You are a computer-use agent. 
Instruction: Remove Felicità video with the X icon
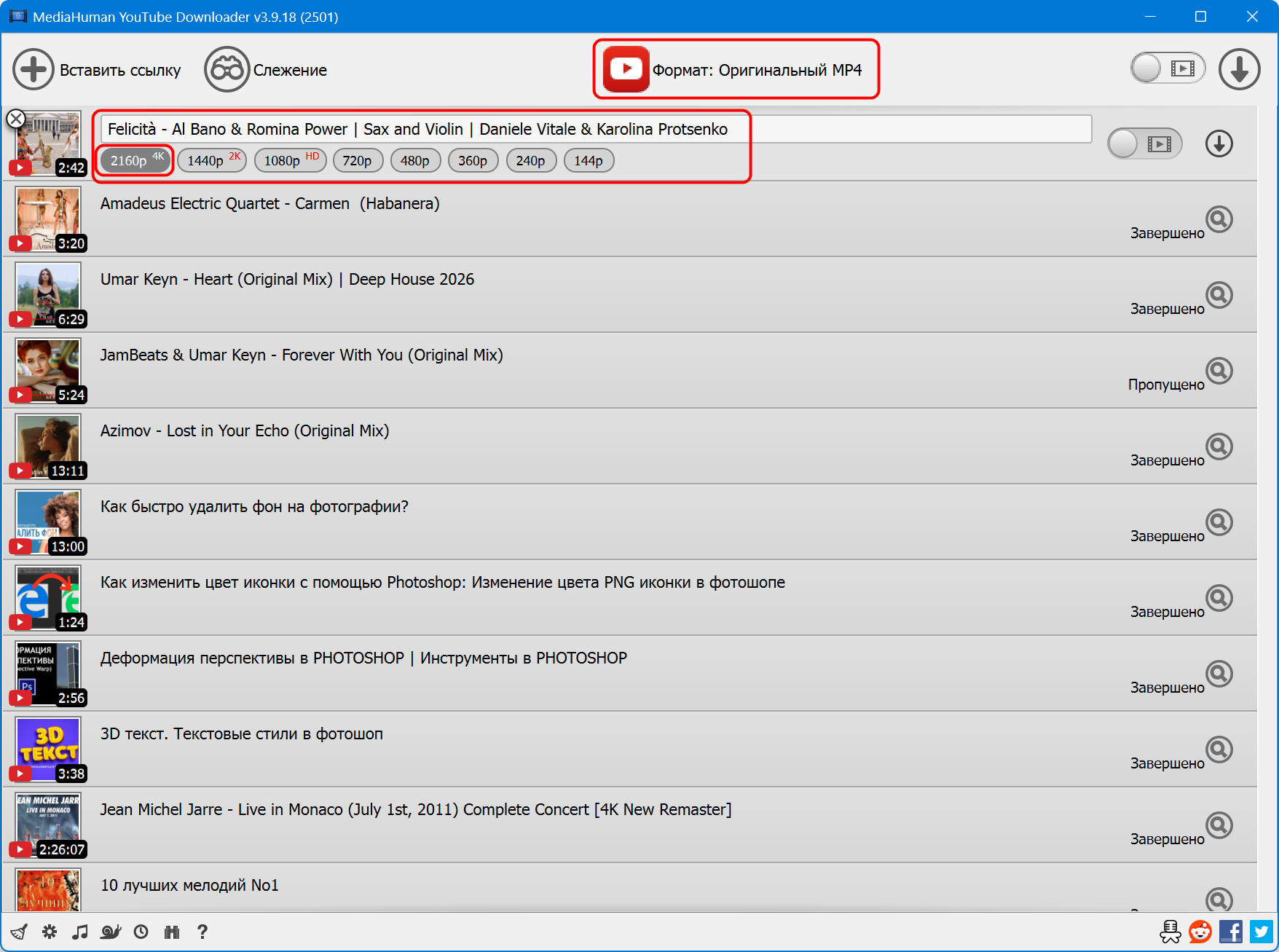16,119
